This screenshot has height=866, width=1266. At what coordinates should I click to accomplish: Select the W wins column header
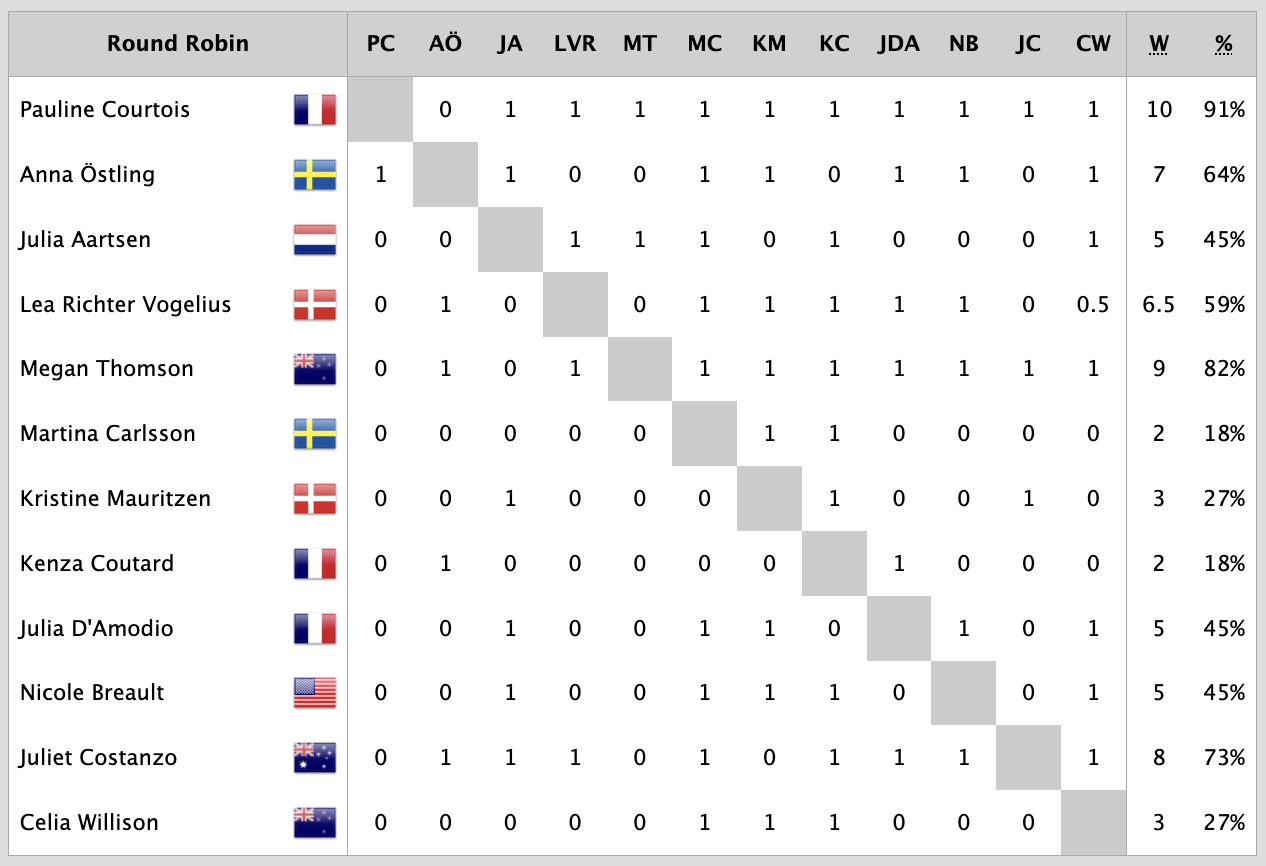click(x=1158, y=44)
